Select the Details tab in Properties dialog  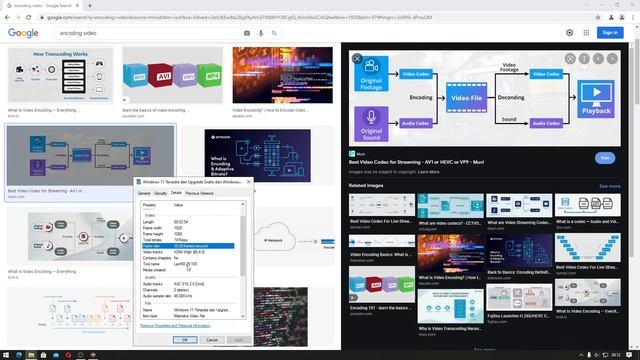click(x=176, y=193)
